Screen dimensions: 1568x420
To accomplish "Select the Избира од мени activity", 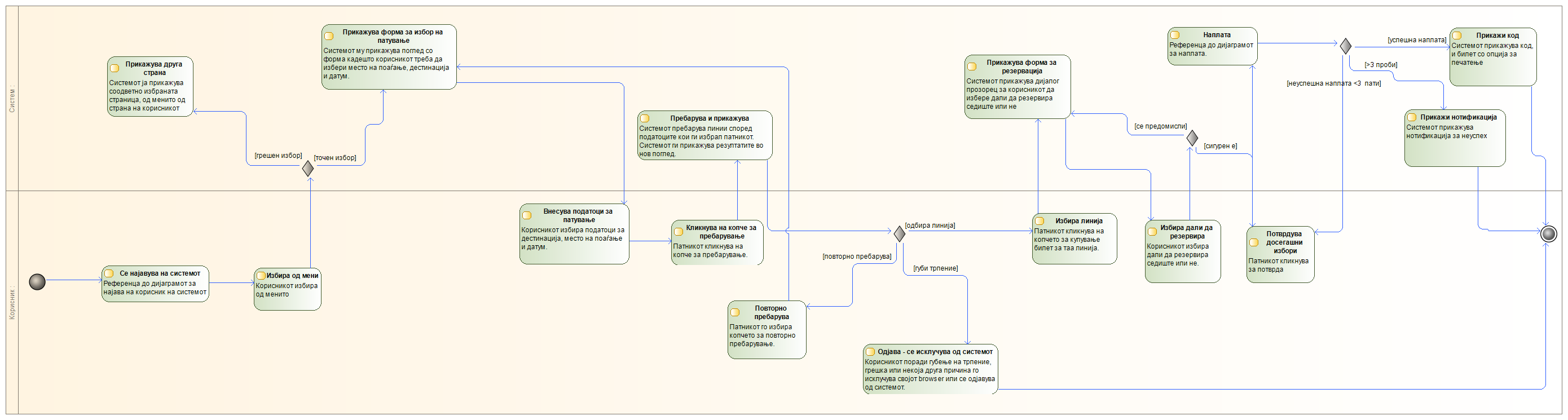I will [287, 290].
